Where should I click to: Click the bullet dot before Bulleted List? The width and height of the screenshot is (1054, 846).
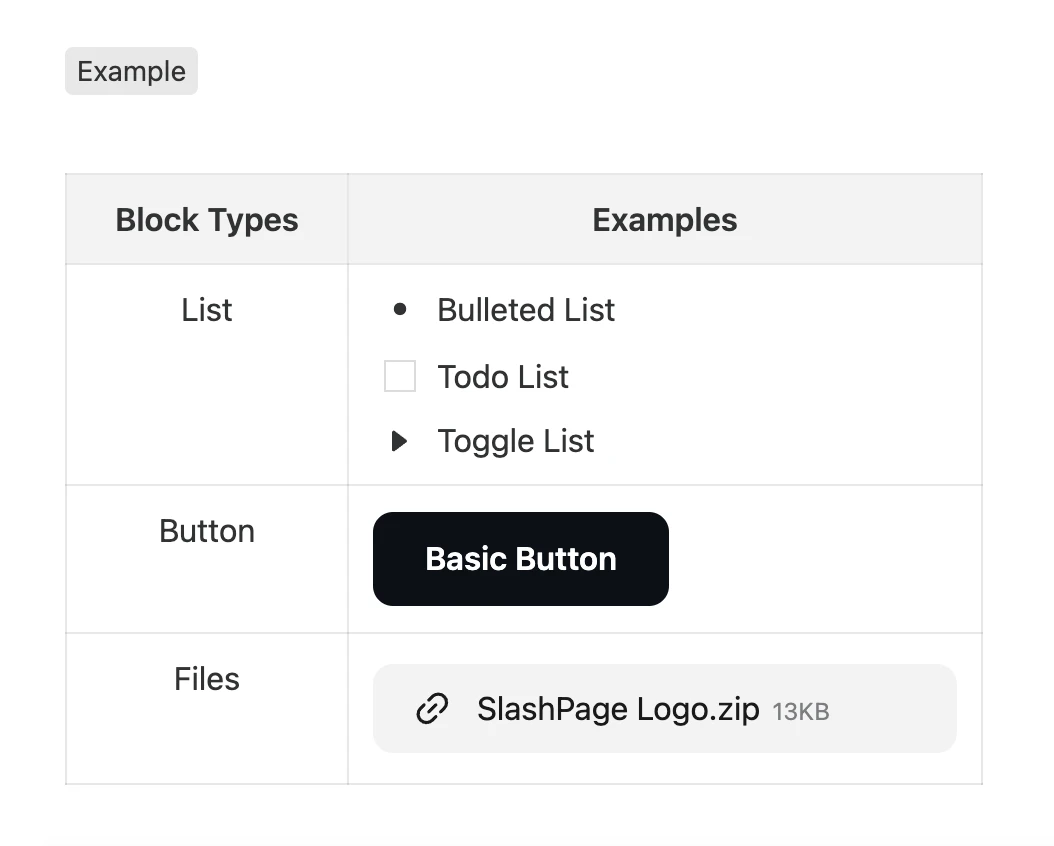[x=400, y=310]
